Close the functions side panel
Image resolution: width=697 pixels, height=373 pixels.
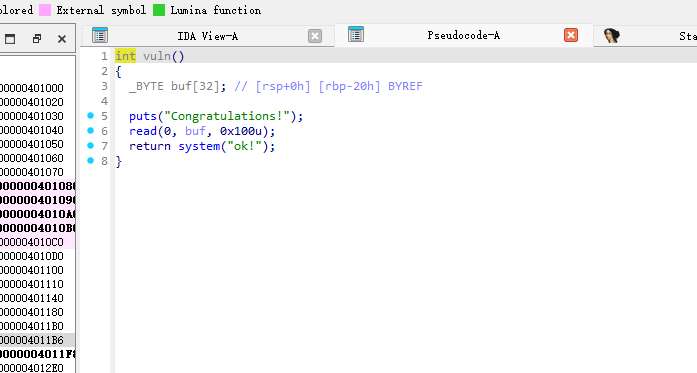(62, 39)
